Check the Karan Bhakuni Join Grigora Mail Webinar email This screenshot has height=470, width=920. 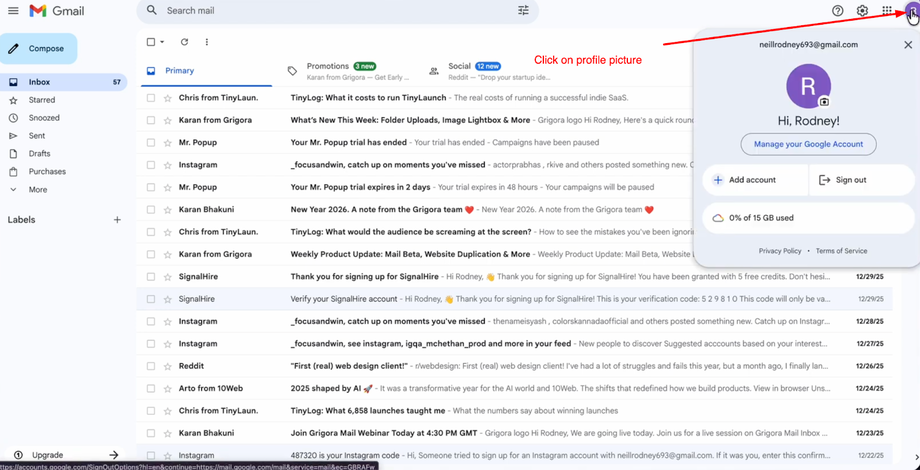[x=151, y=433]
